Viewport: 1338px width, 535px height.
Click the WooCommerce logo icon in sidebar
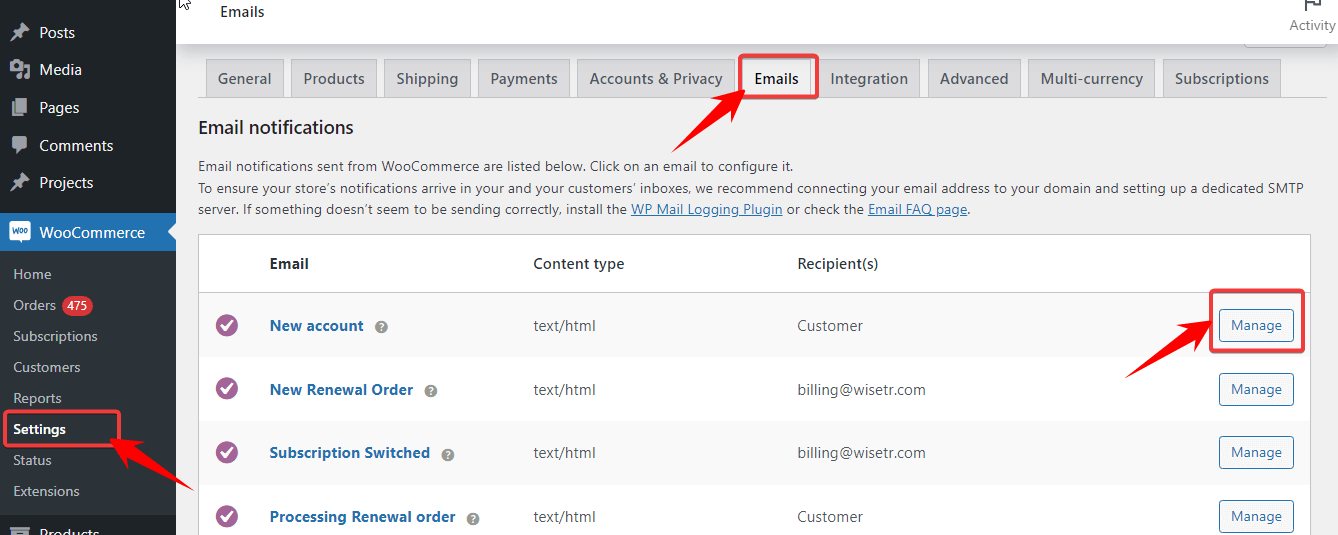pyautogui.click(x=20, y=232)
